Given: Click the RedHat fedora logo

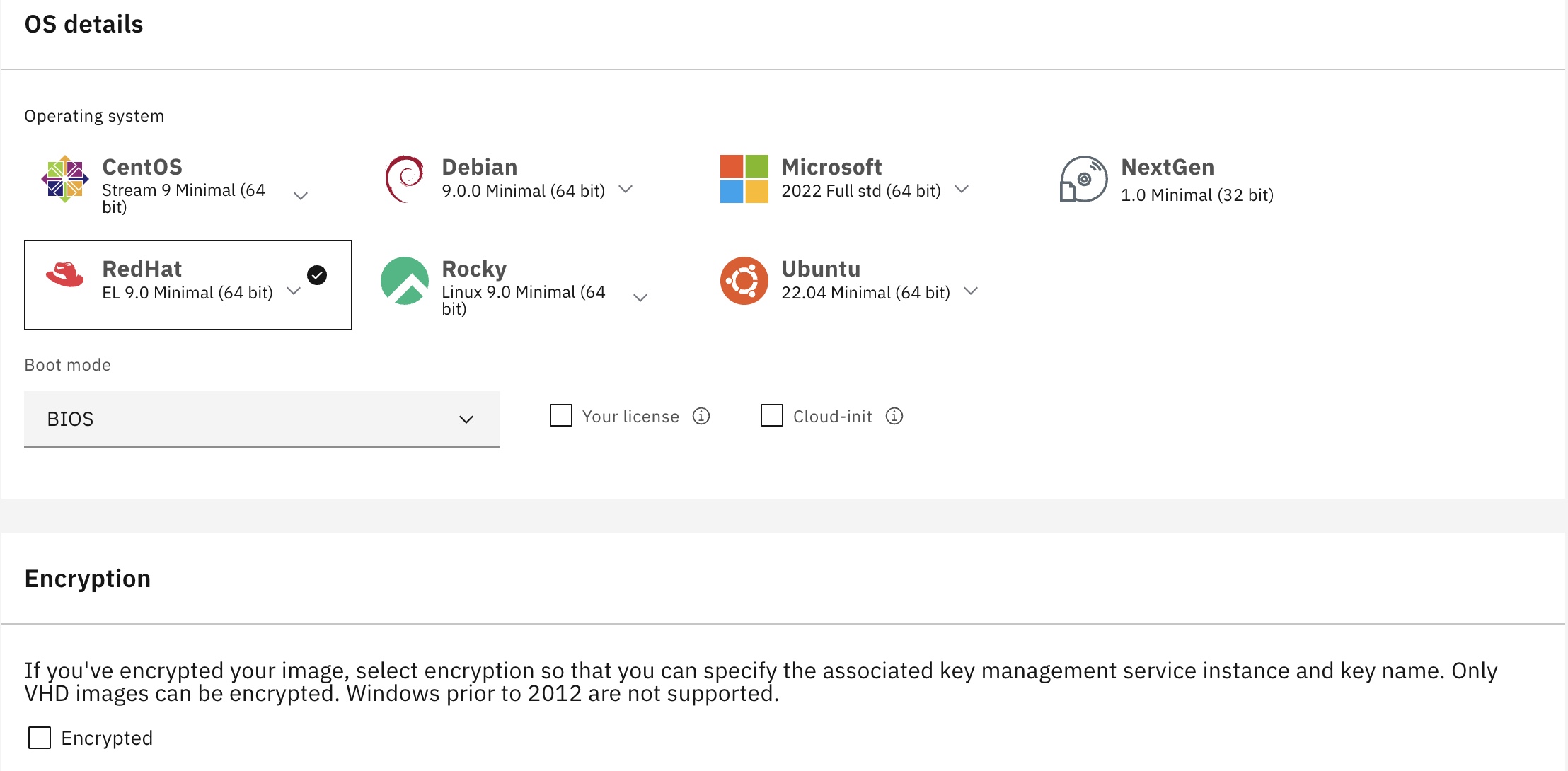Looking at the screenshot, I should pos(64,275).
